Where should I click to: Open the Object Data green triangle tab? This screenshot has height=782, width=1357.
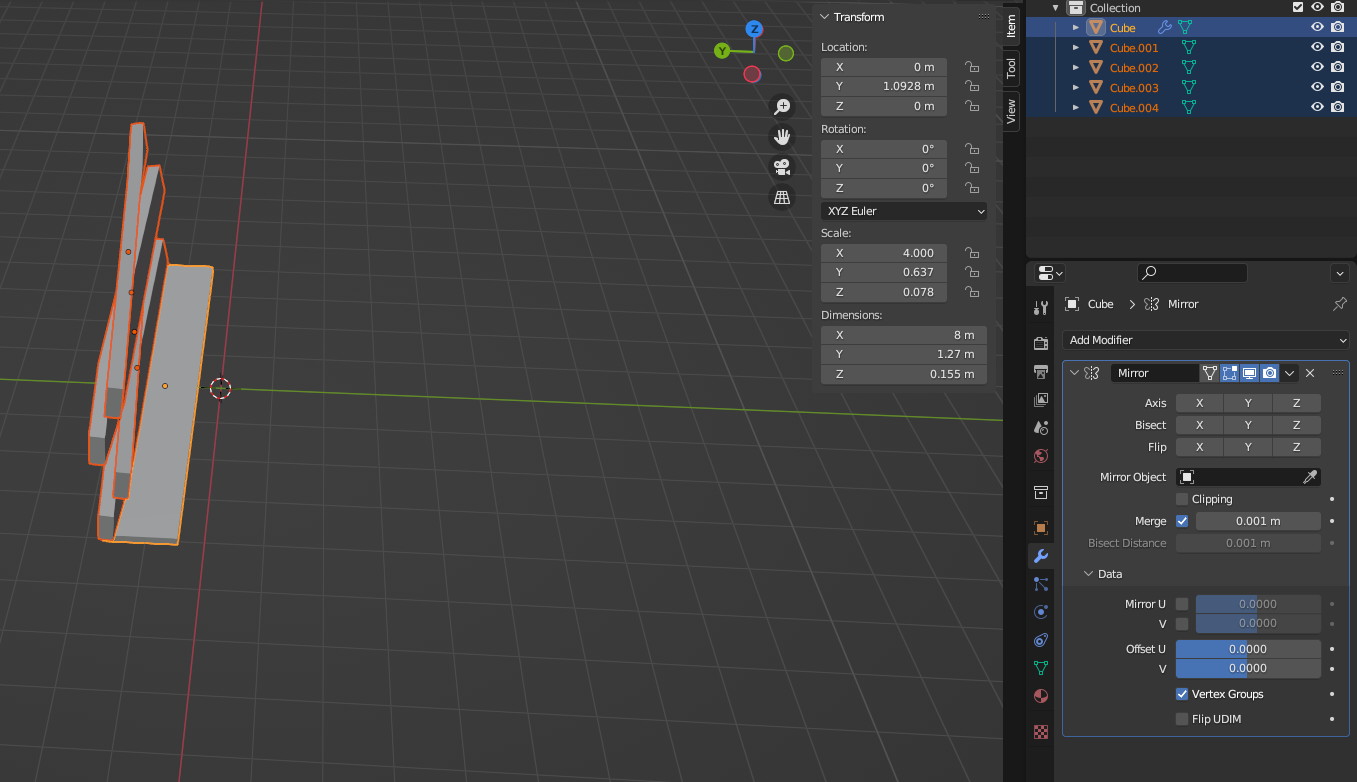(1041, 668)
